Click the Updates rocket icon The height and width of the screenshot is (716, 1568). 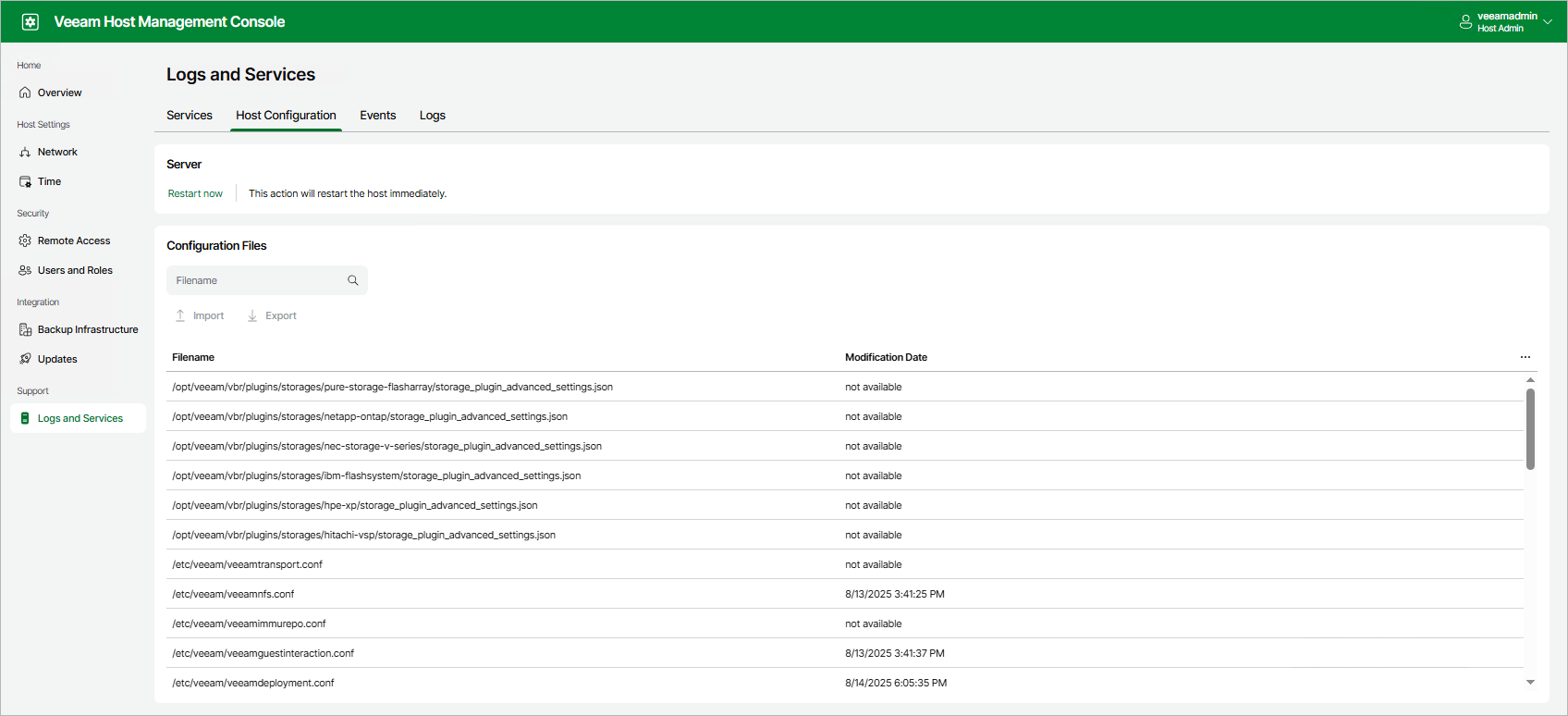(25, 359)
